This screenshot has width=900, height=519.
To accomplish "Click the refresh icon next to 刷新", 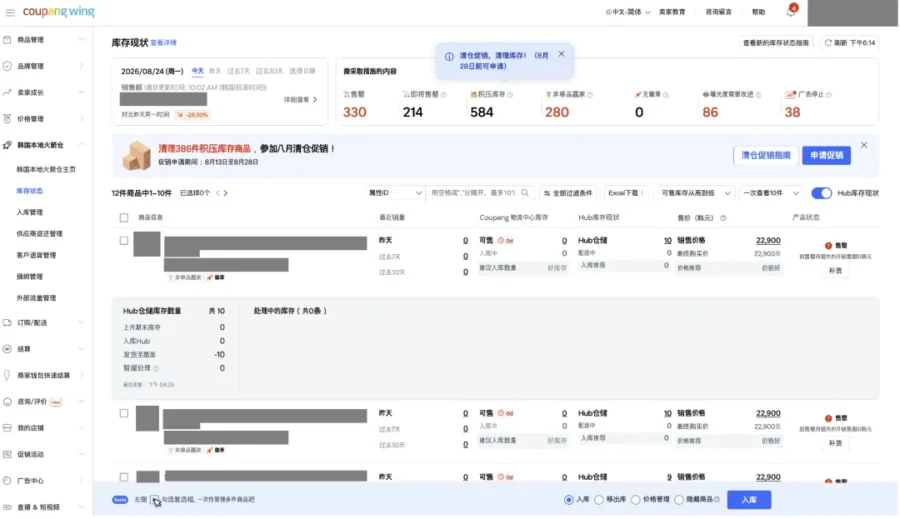I will click(x=828, y=43).
